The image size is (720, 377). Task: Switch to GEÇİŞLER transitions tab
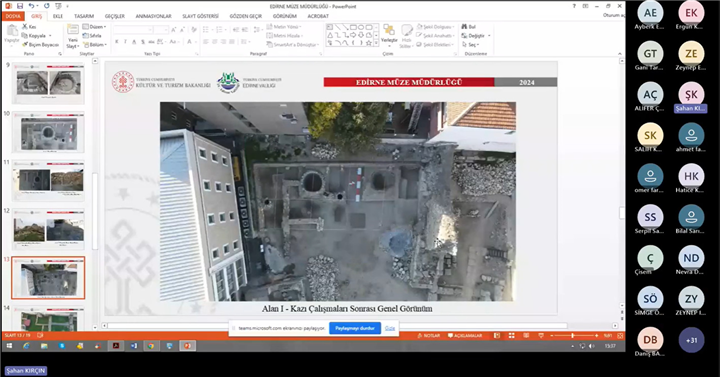[115, 16]
